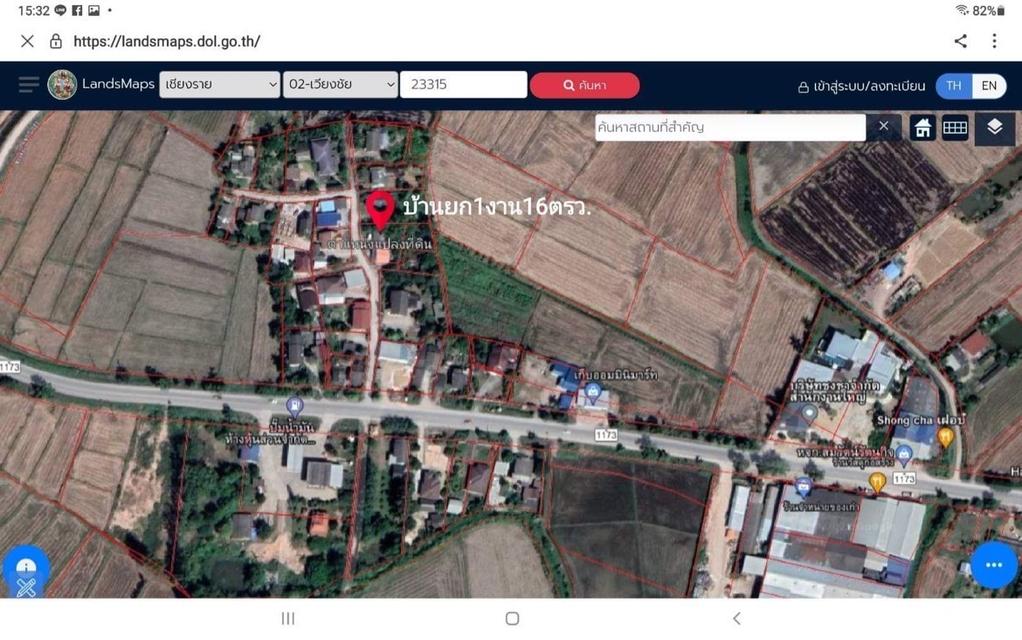Switch language to TH
This screenshot has height=640, width=1022.
(x=954, y=86)
